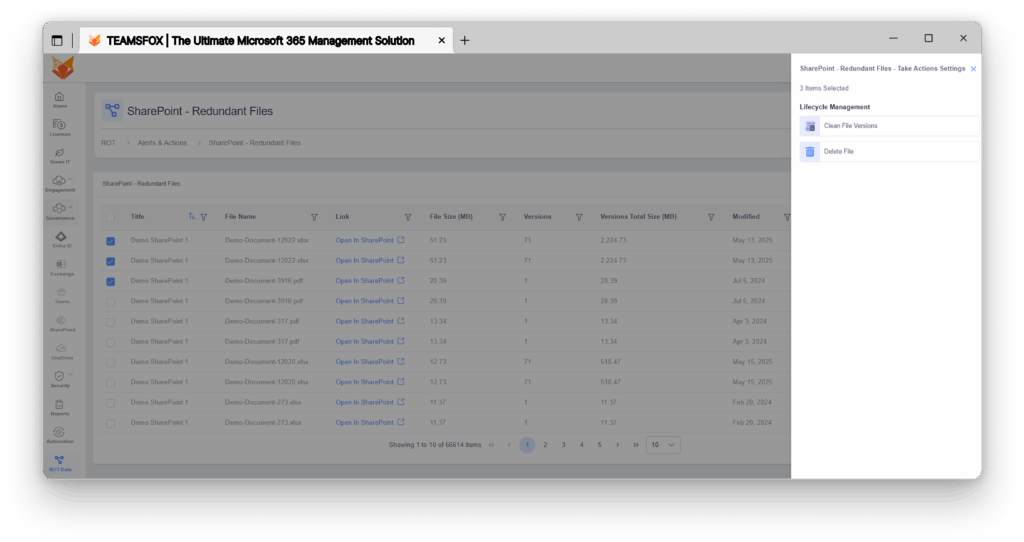Collapse the Governance sidebar chevron

[x=71, y=207]
